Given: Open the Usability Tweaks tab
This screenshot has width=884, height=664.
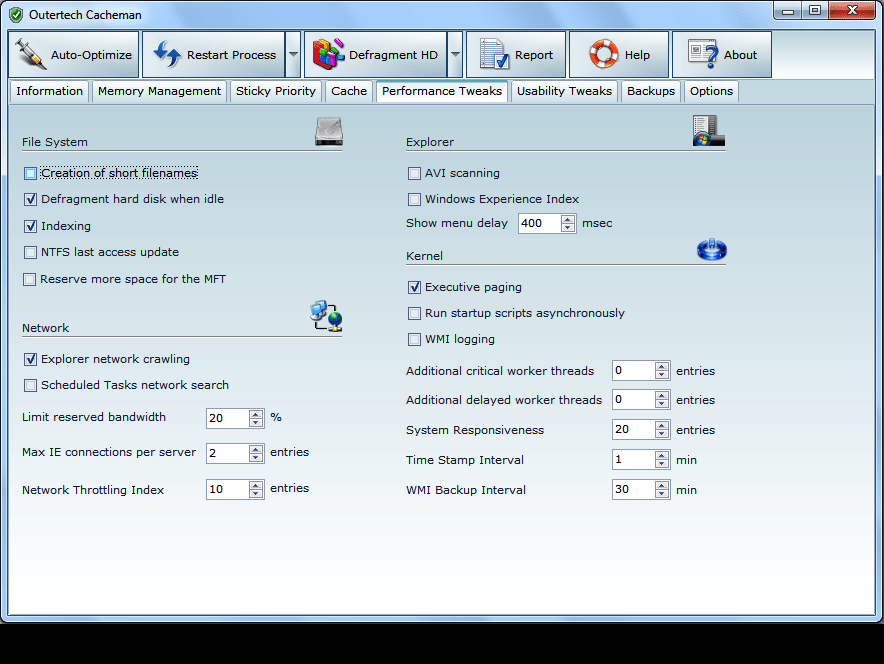Looking at the screenshot, I should (x=564, y=91).
